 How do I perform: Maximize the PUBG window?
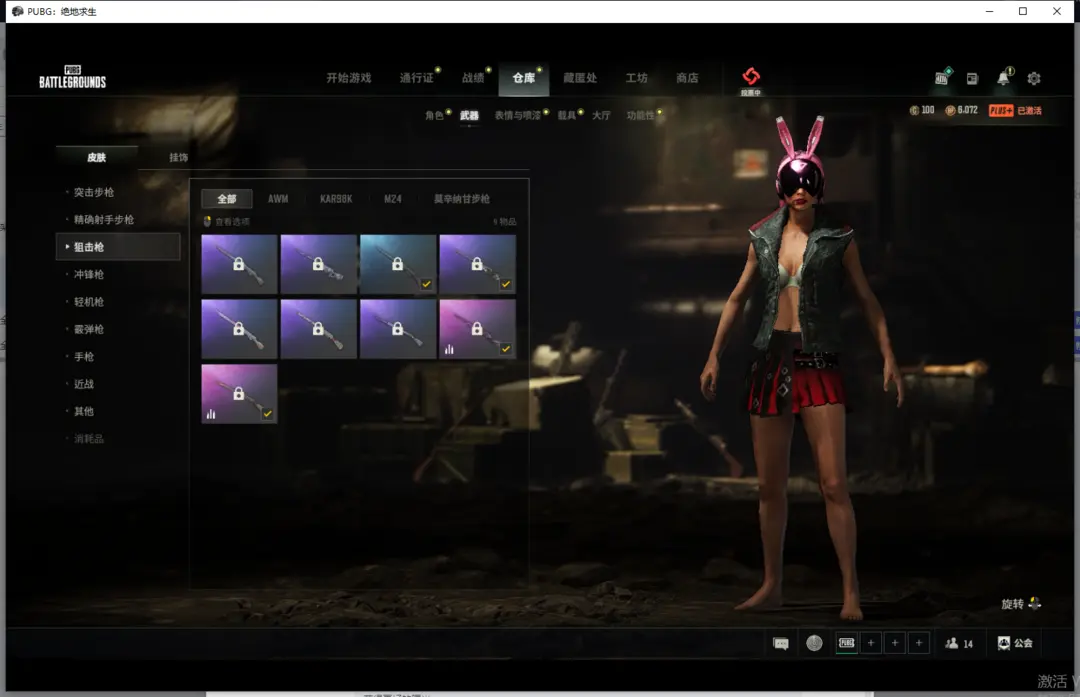click(1023, 11)
